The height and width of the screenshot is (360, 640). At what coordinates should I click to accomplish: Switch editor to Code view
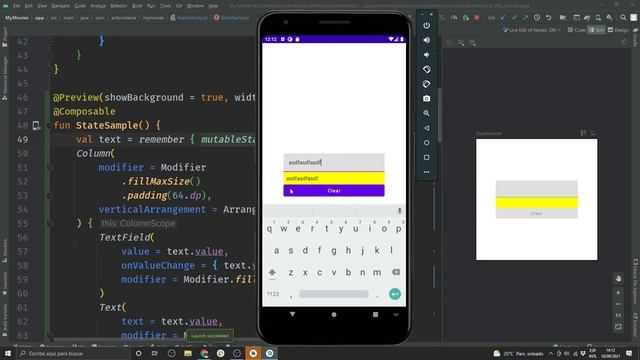coord(576,30)
